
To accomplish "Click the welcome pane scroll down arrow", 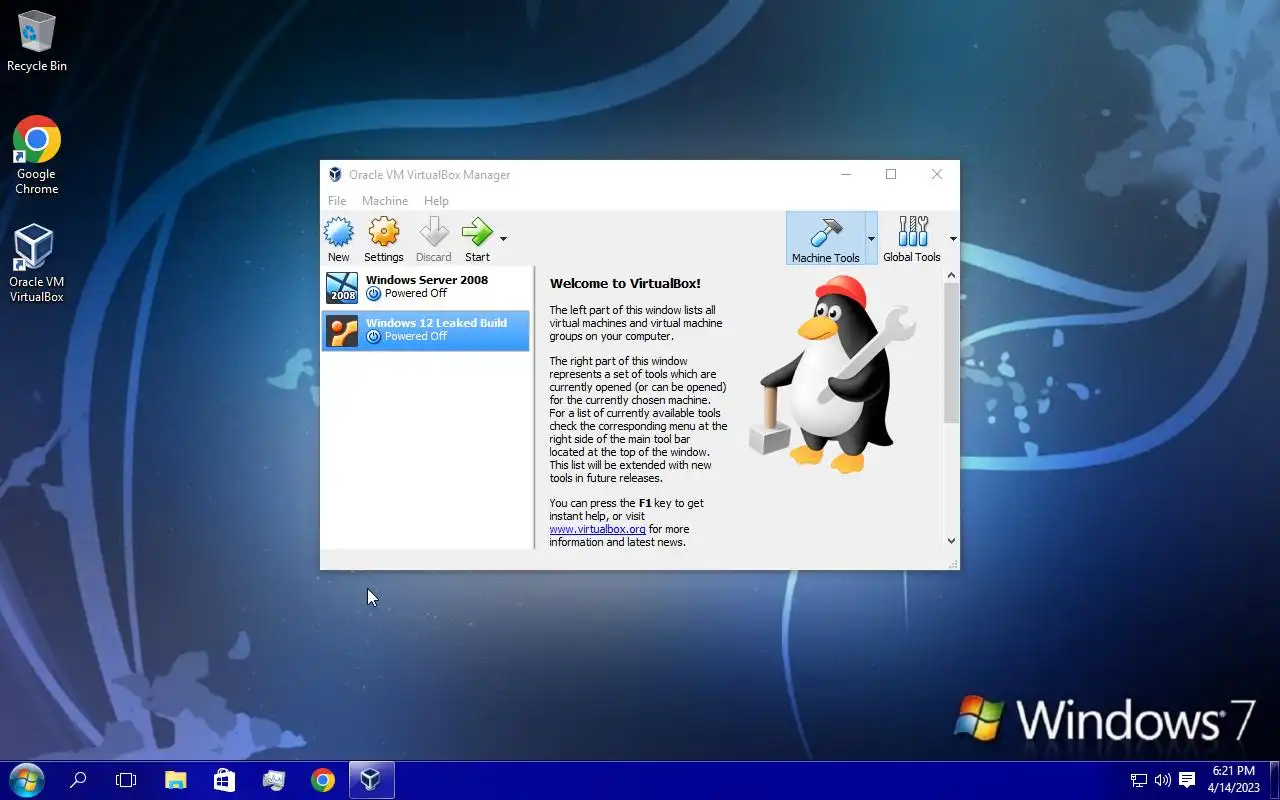I will tap(951, 541).
